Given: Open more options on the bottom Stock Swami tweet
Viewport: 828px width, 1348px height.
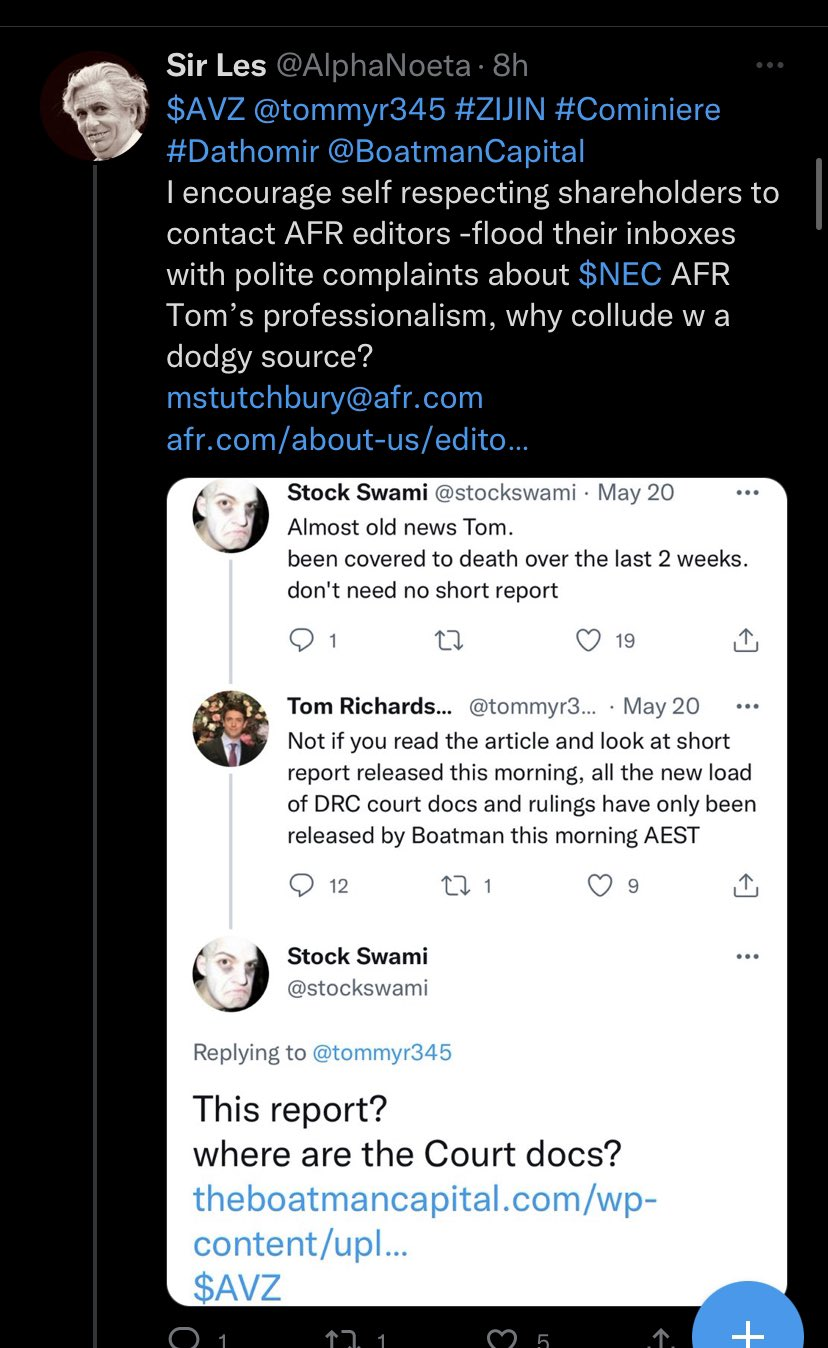Looking at the screenshot, I should pos(747,957).
